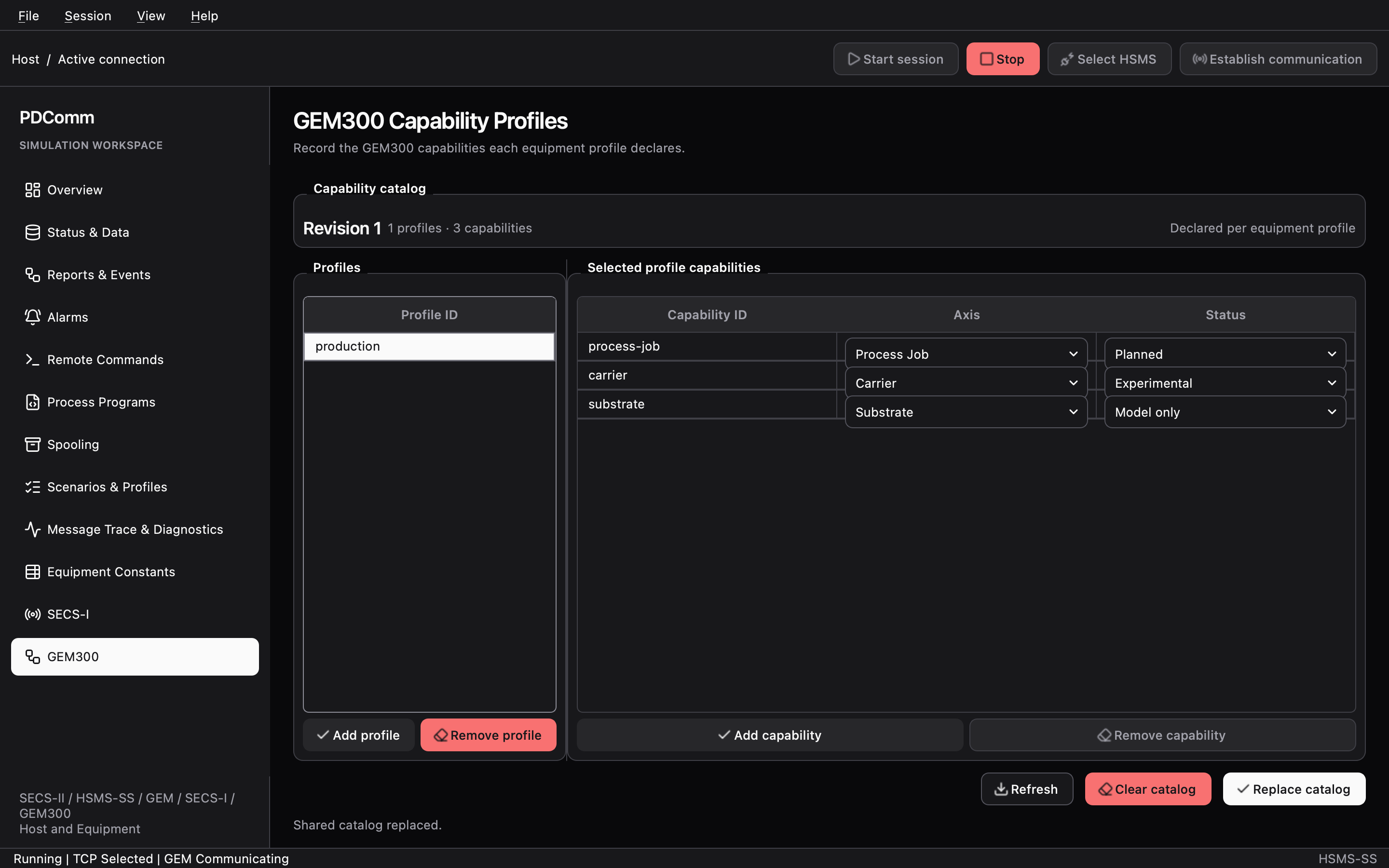Click the play icon on Start session
Image resolution: width=1389 pixels, height=868 pixels.
pos(854,59)
